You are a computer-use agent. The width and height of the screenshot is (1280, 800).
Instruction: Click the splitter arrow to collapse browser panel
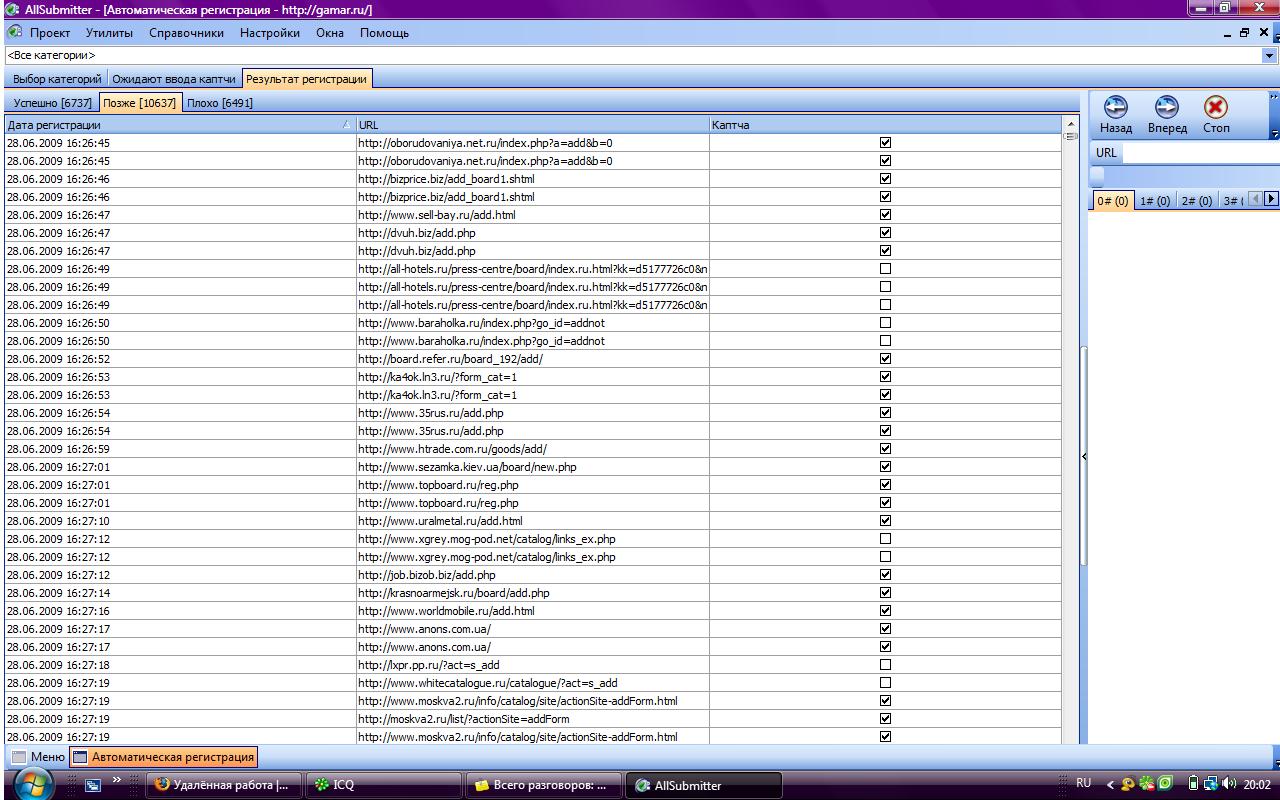point(1084,456)
